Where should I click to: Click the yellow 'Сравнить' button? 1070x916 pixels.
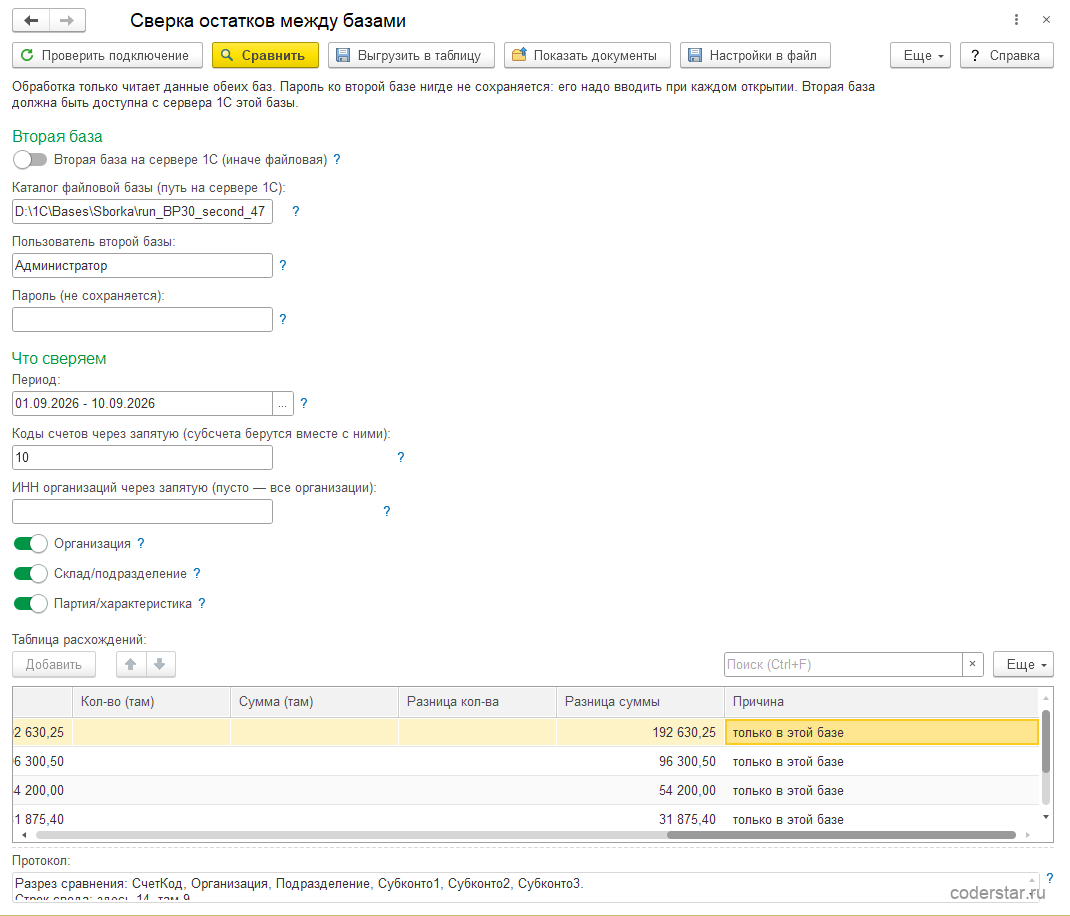pyautogui.click(x=265, y=55)
